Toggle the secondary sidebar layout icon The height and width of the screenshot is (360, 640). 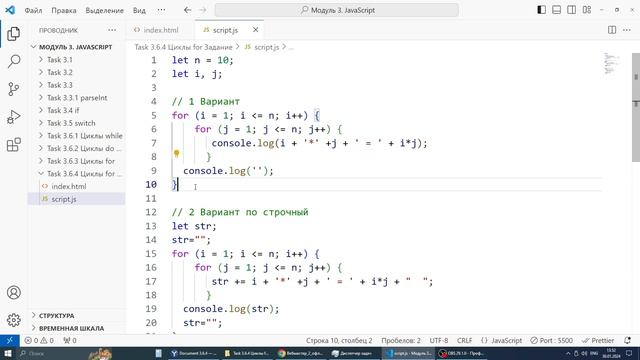tap(571, 10)
